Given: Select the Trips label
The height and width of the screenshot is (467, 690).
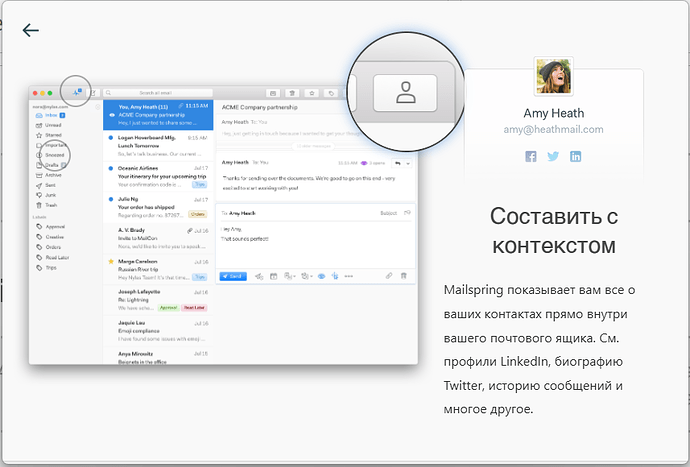Looking at the screenshot, I should 47,268.
